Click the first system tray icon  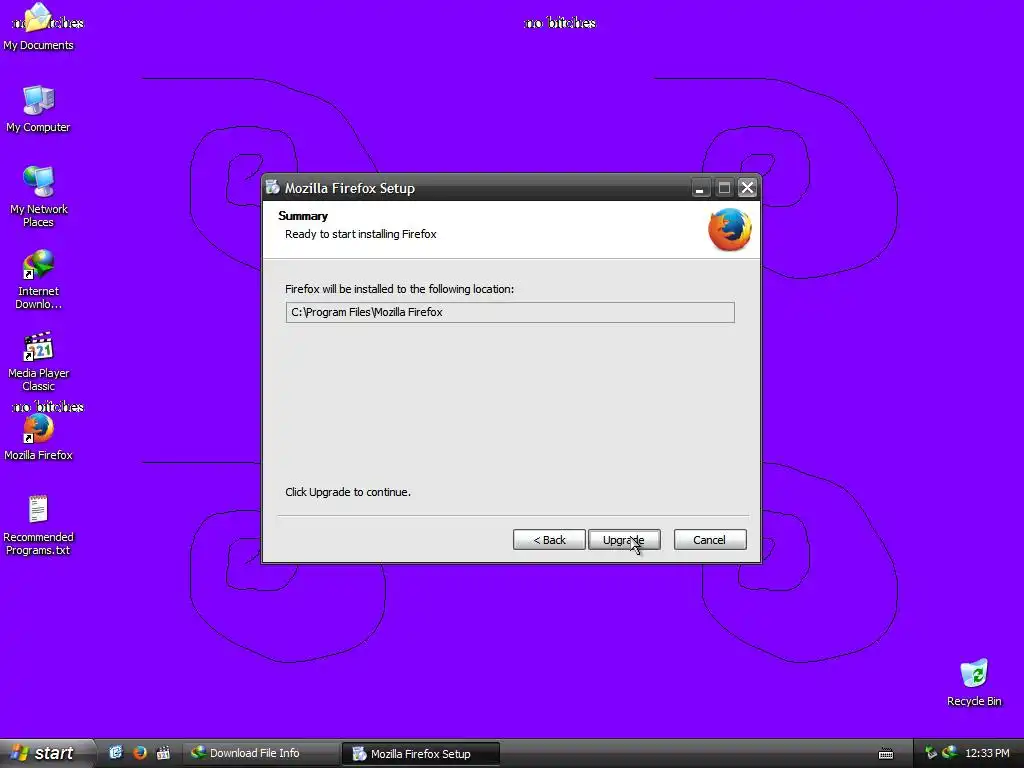930,753
